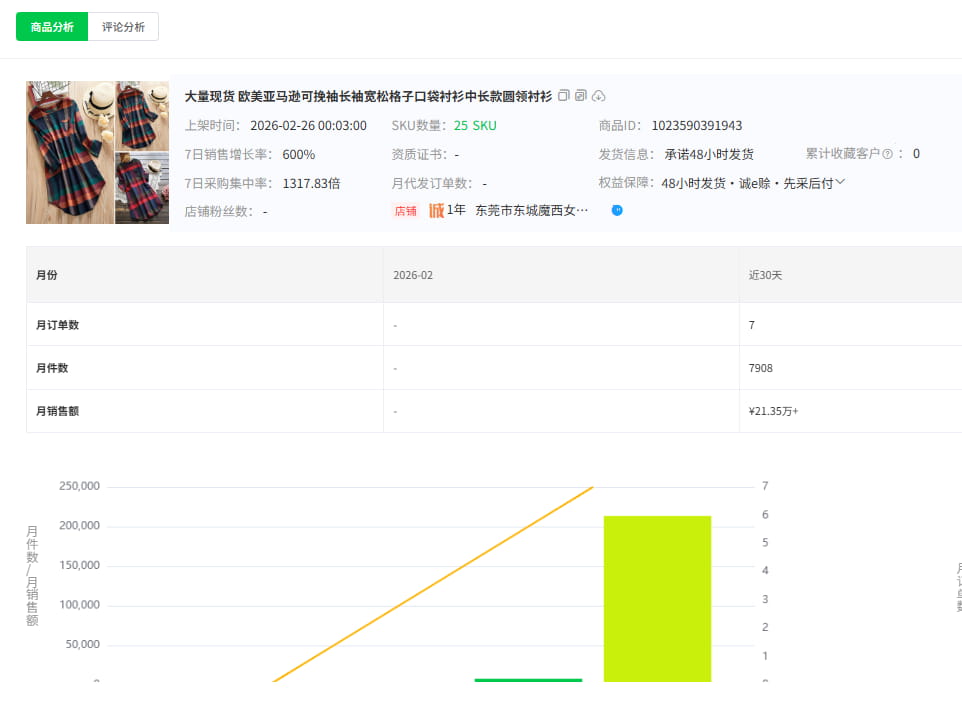This screenshot has height=720, width=962.
Task: Click the image copy icon after the product title
Action: (x=580, y=95)
